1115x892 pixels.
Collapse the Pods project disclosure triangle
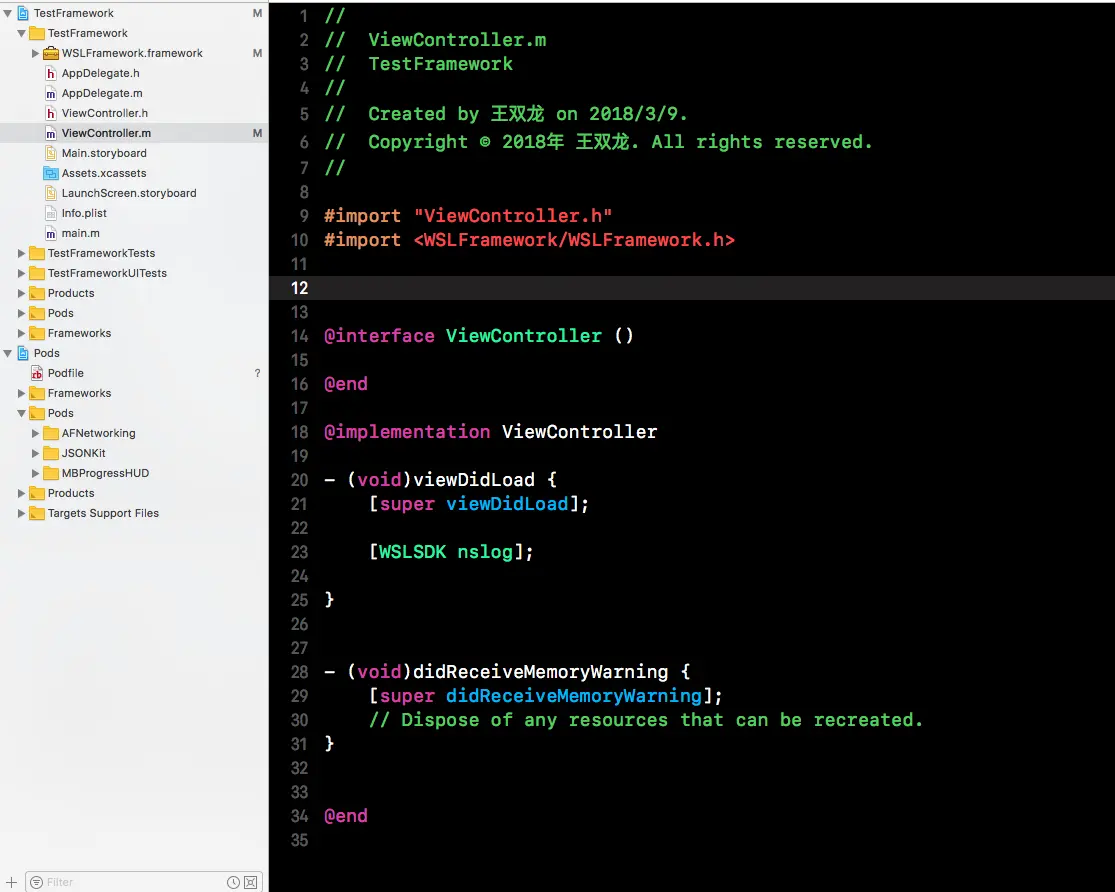click(x=8, y=353)
